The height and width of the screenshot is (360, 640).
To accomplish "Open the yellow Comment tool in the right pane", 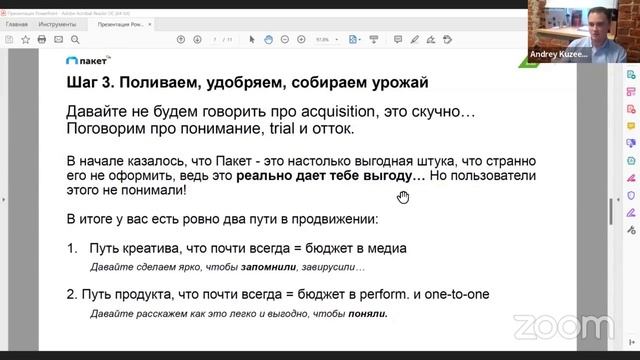I will tap(631, 126).
